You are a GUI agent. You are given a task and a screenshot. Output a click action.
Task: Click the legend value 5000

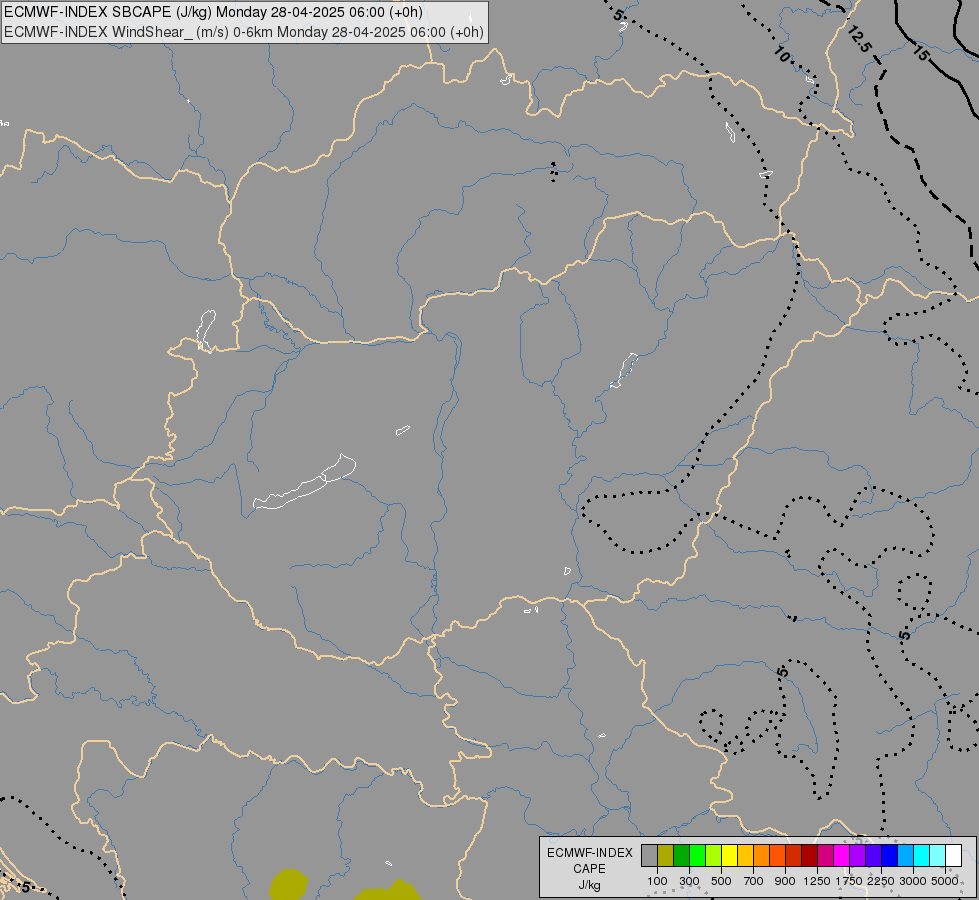[x=945, y=881]
